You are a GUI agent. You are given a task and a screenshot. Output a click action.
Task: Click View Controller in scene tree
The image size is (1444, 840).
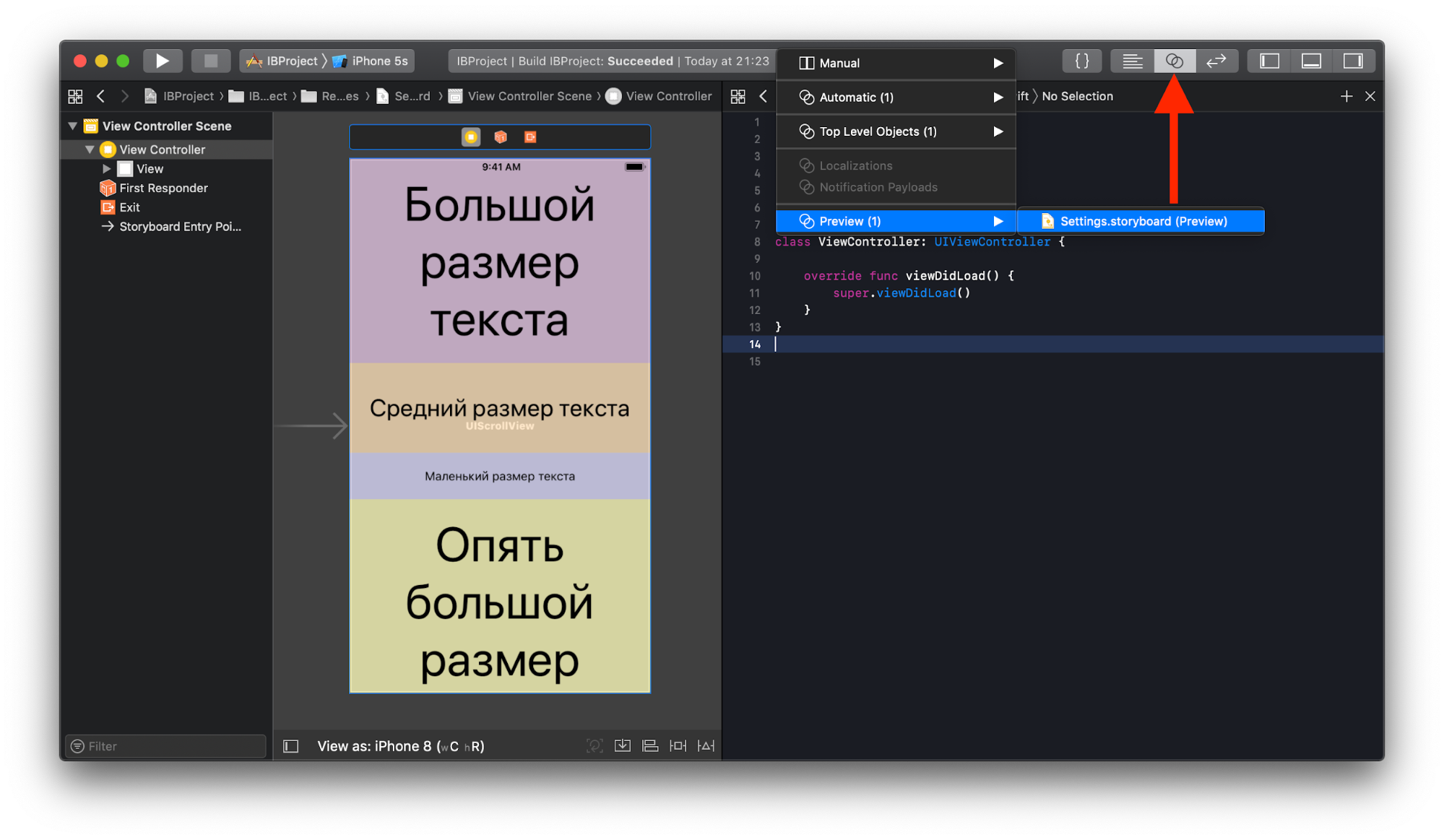coord(163,148)
